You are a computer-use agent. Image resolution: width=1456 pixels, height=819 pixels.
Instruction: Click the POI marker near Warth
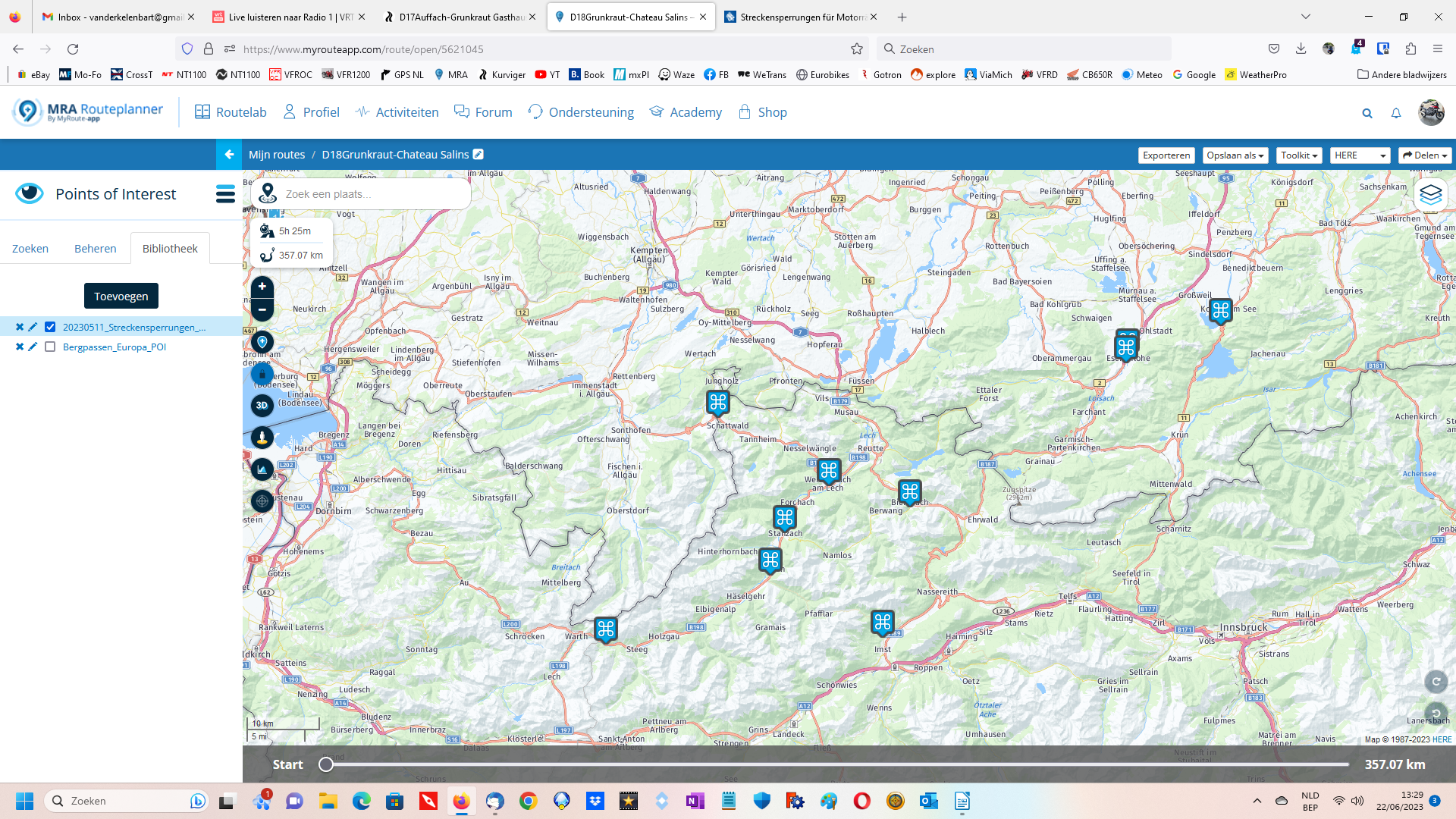tap(606, 629)
